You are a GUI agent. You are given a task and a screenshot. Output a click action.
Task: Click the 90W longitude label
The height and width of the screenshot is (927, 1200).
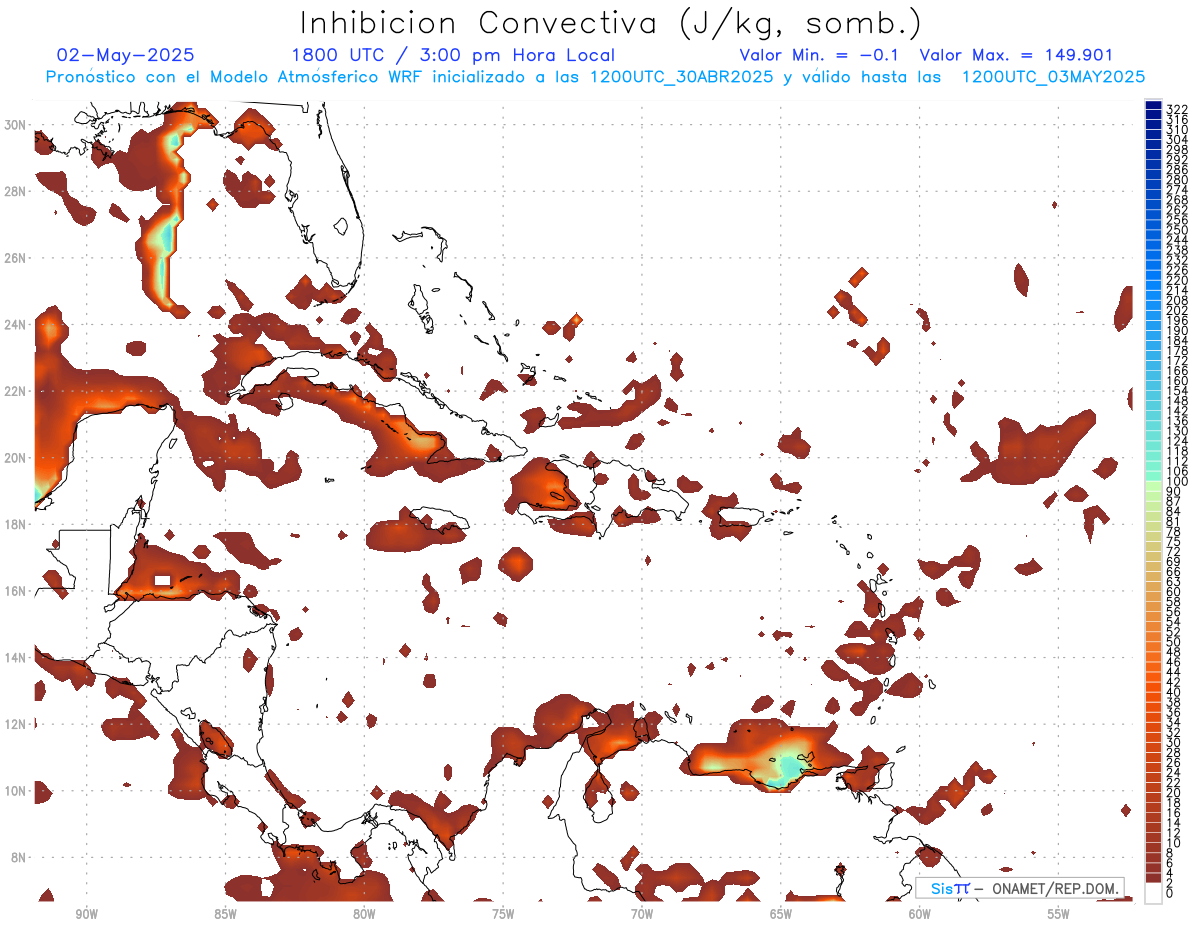[86, 914]
